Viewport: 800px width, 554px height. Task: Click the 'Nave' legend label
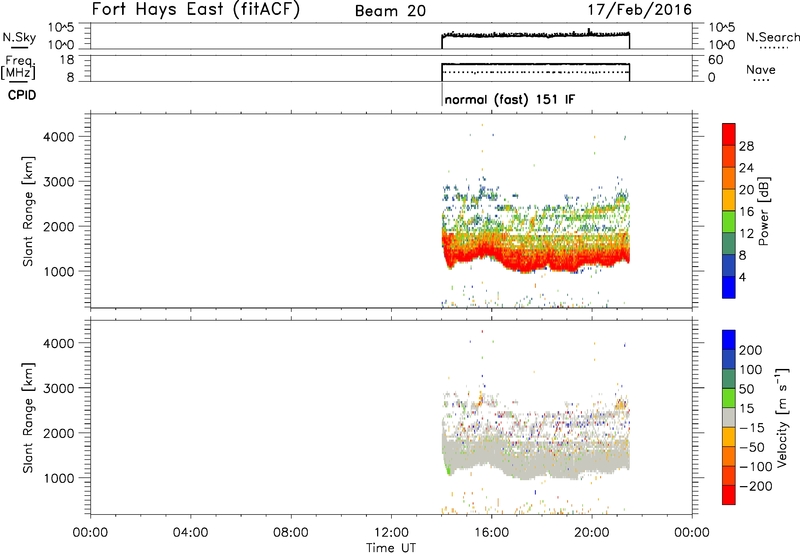coord(761,69)
